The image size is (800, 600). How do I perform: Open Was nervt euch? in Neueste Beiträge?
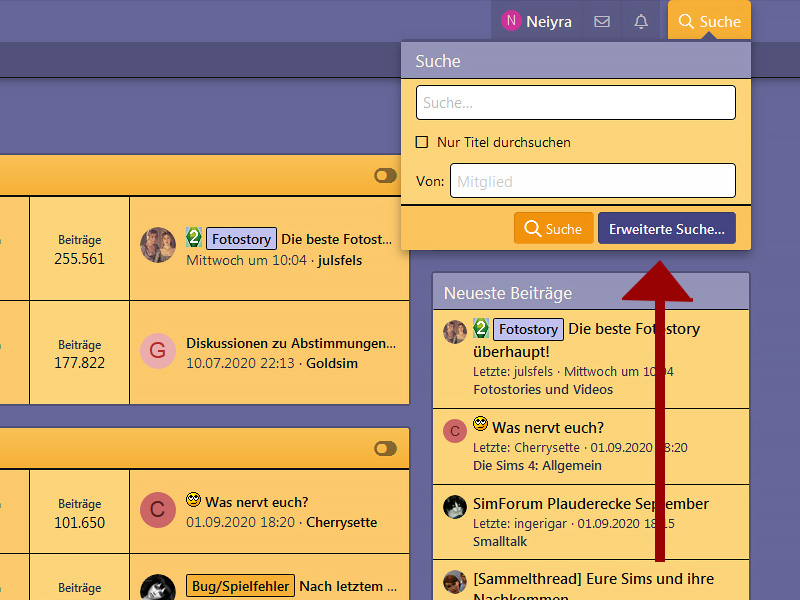pos(548,428)
